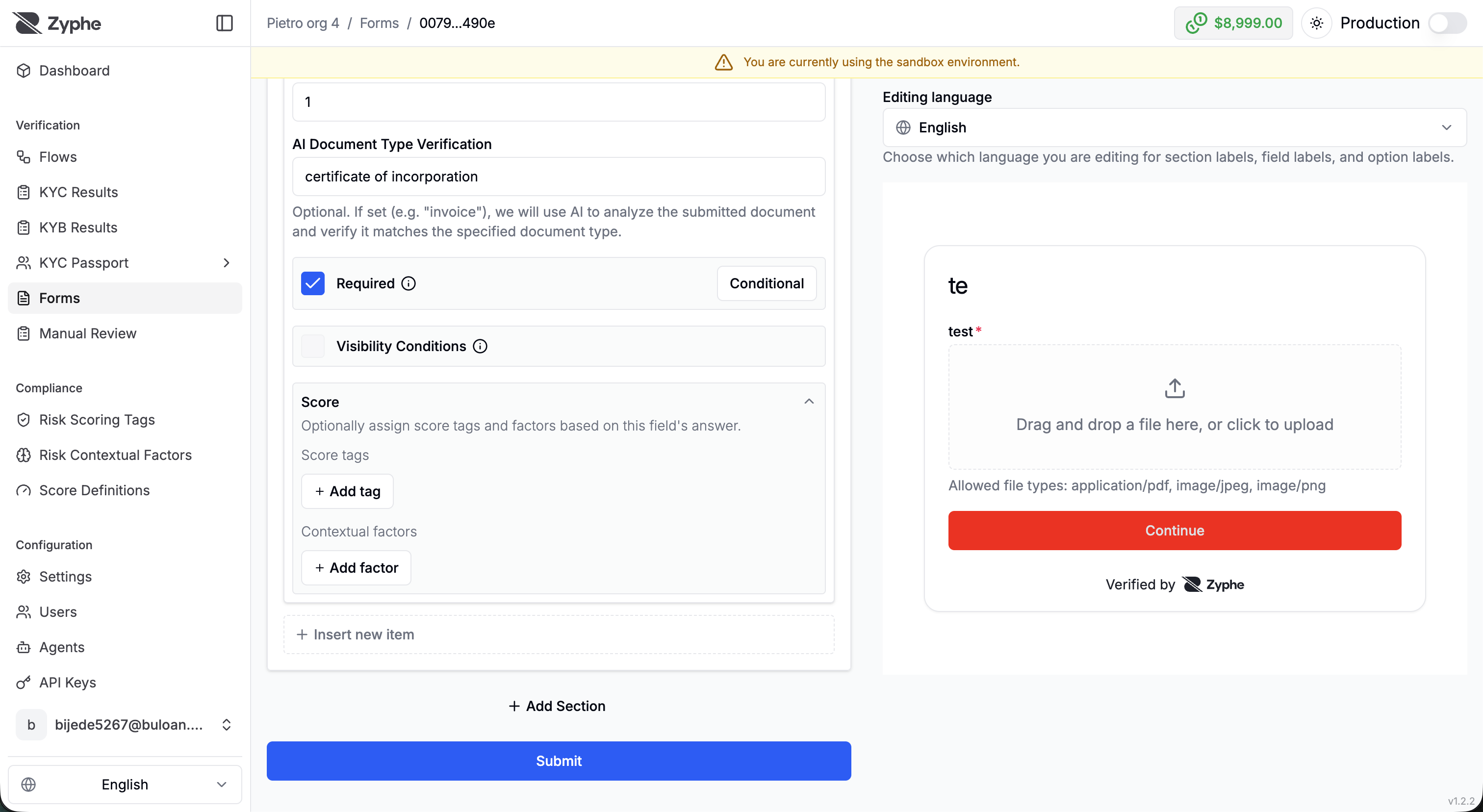Click the KYC Passport people icon
The width and height of the screenshot is (1483, 812).
[24, 262]
